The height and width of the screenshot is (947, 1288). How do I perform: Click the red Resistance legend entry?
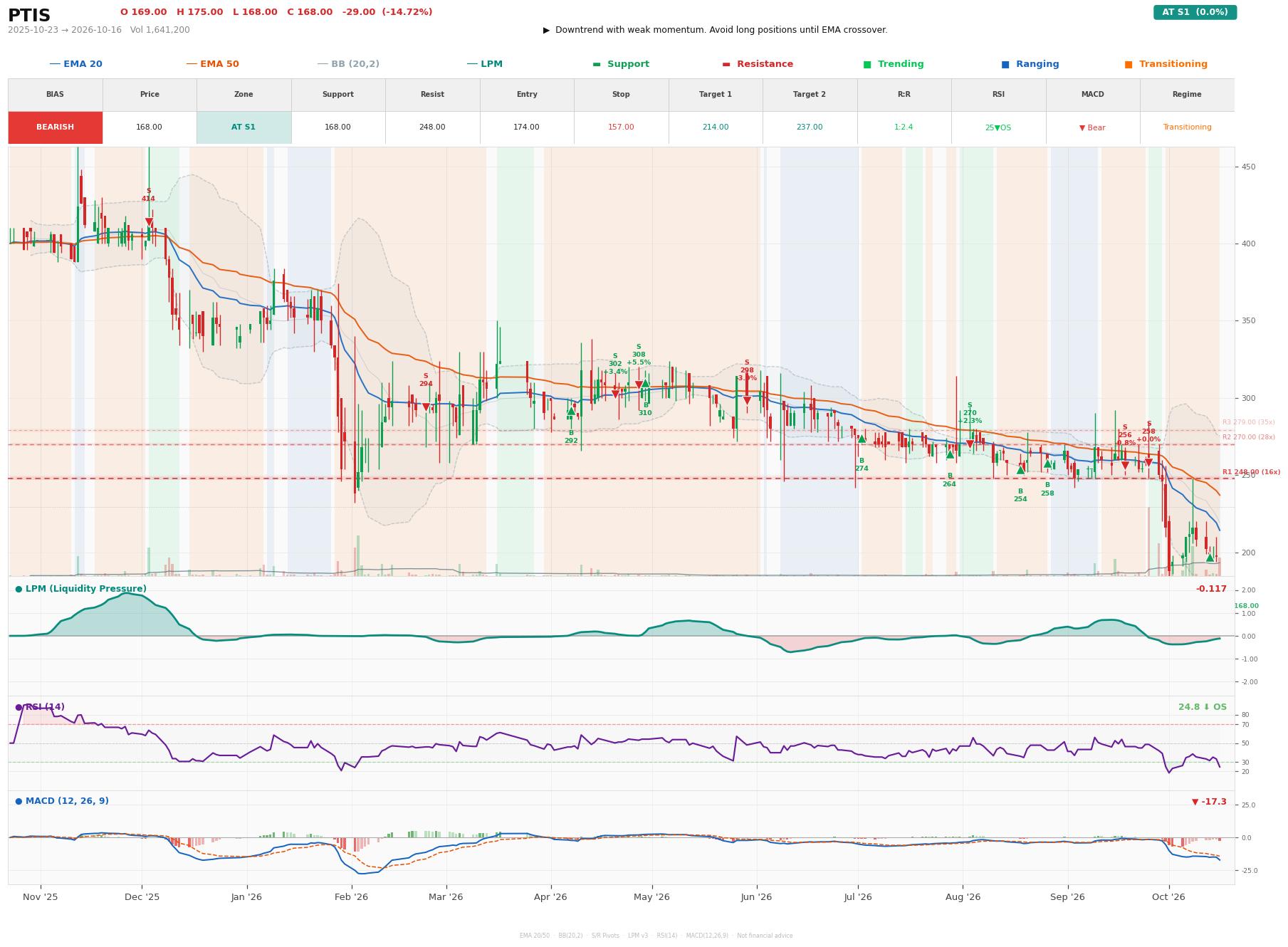[x=758, y=64]
